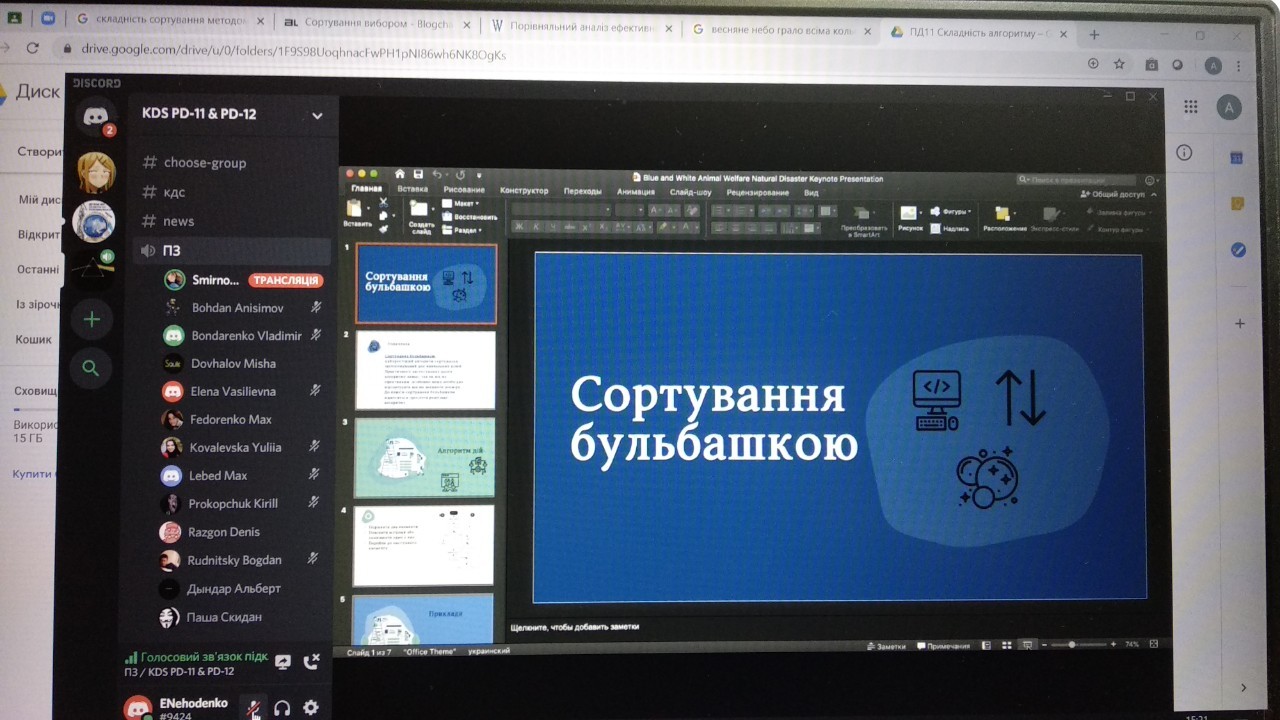Click the Google Drive info icon
Viewport: 1280px width, 720px height.
[1184, 152]
